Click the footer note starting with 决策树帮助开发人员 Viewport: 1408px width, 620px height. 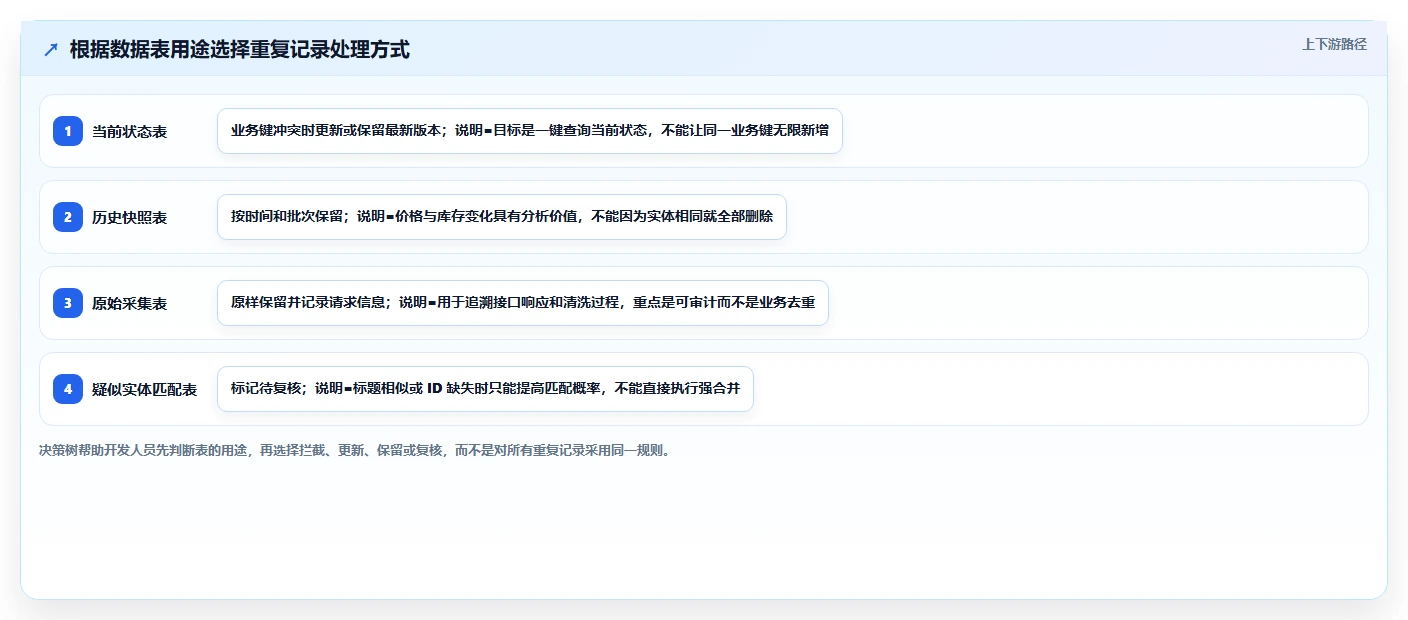pyautogui.click(x=354, y=450)
